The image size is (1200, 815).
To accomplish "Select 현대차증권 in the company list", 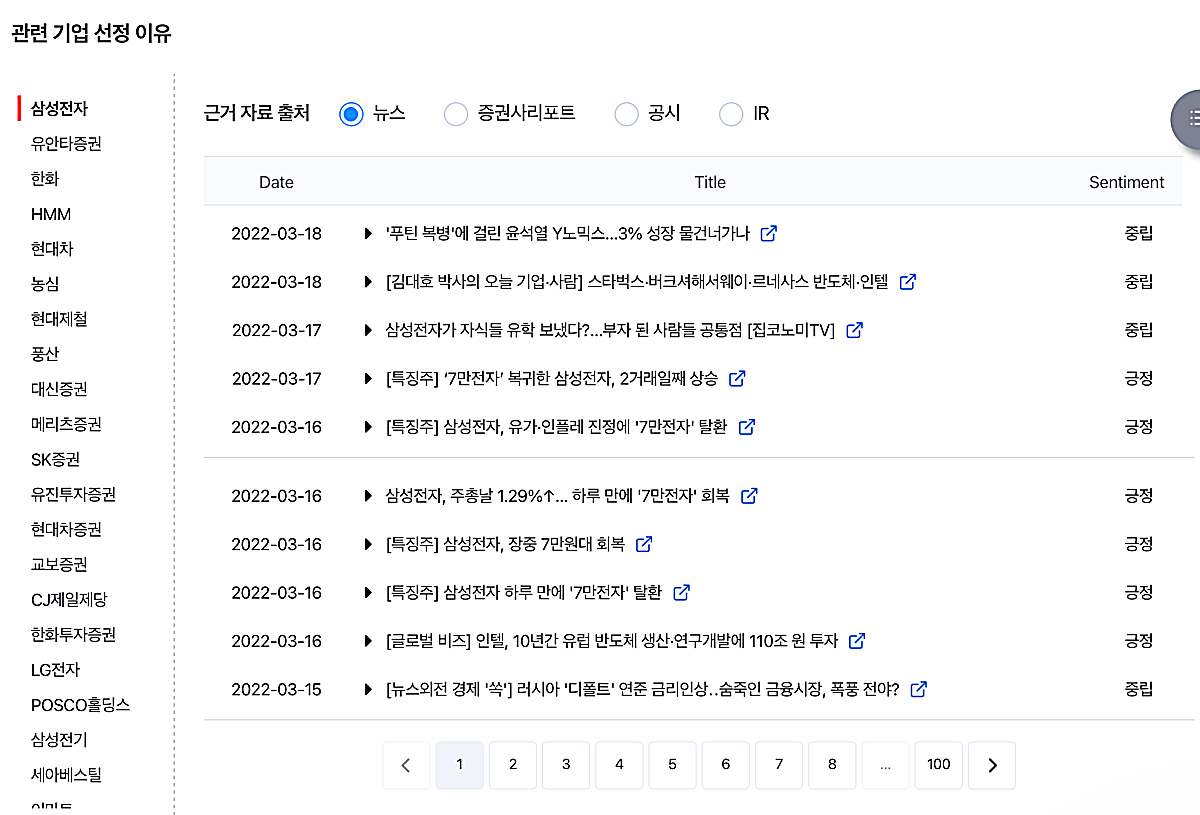I will (66, 530).
